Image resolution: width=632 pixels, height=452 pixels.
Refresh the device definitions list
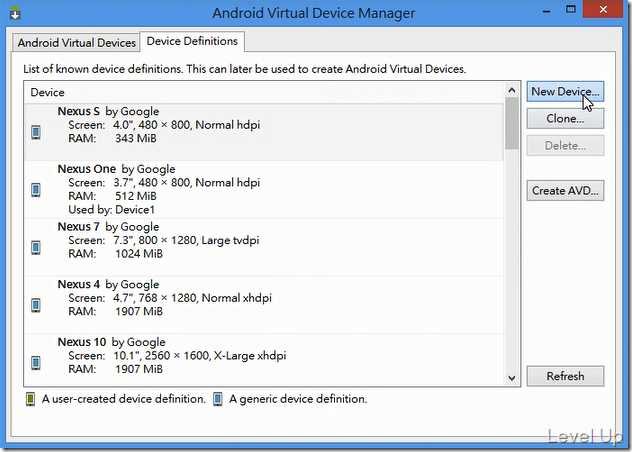click(x=565, y=376)
